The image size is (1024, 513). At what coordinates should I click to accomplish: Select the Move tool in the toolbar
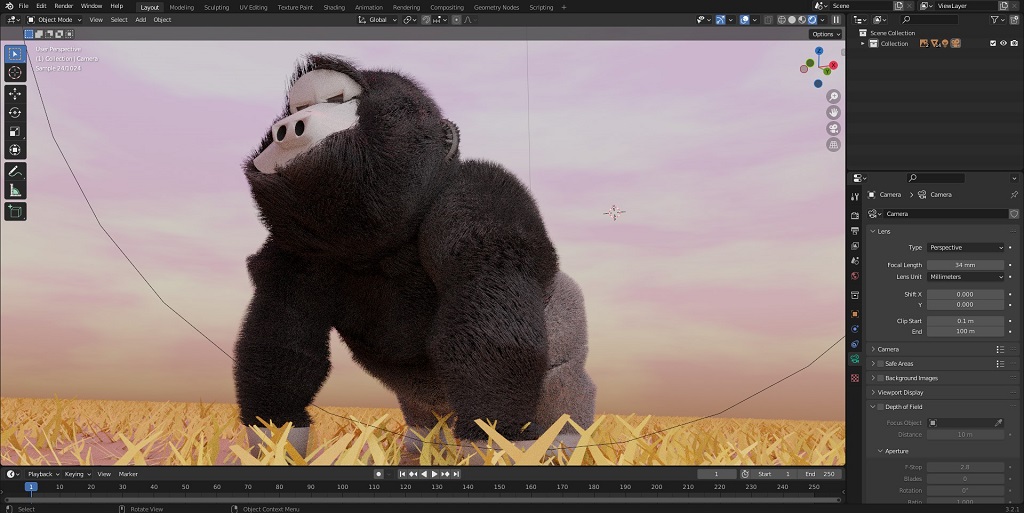(15, 94)
